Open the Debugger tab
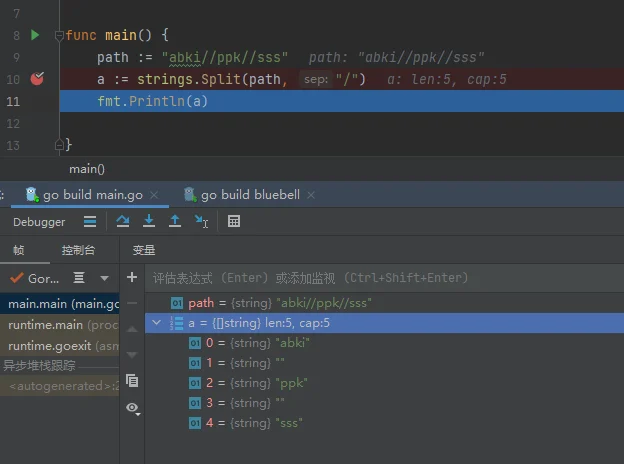The height and width of the screenshot is (464, 624). click(x=39, y=222)
